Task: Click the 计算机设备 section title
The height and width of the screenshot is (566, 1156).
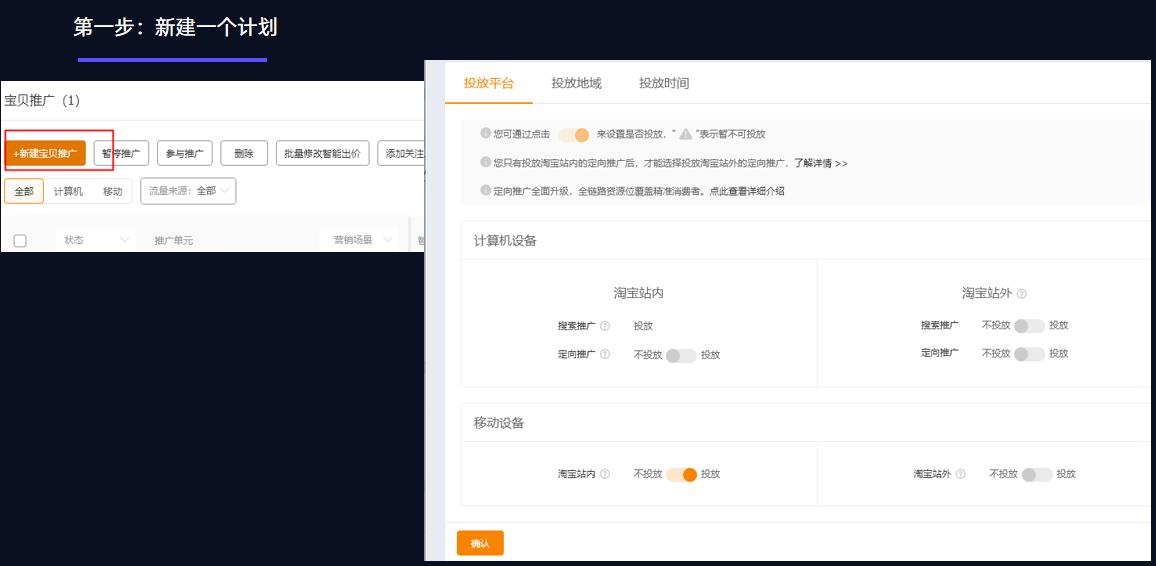Action: click(505, 240)
